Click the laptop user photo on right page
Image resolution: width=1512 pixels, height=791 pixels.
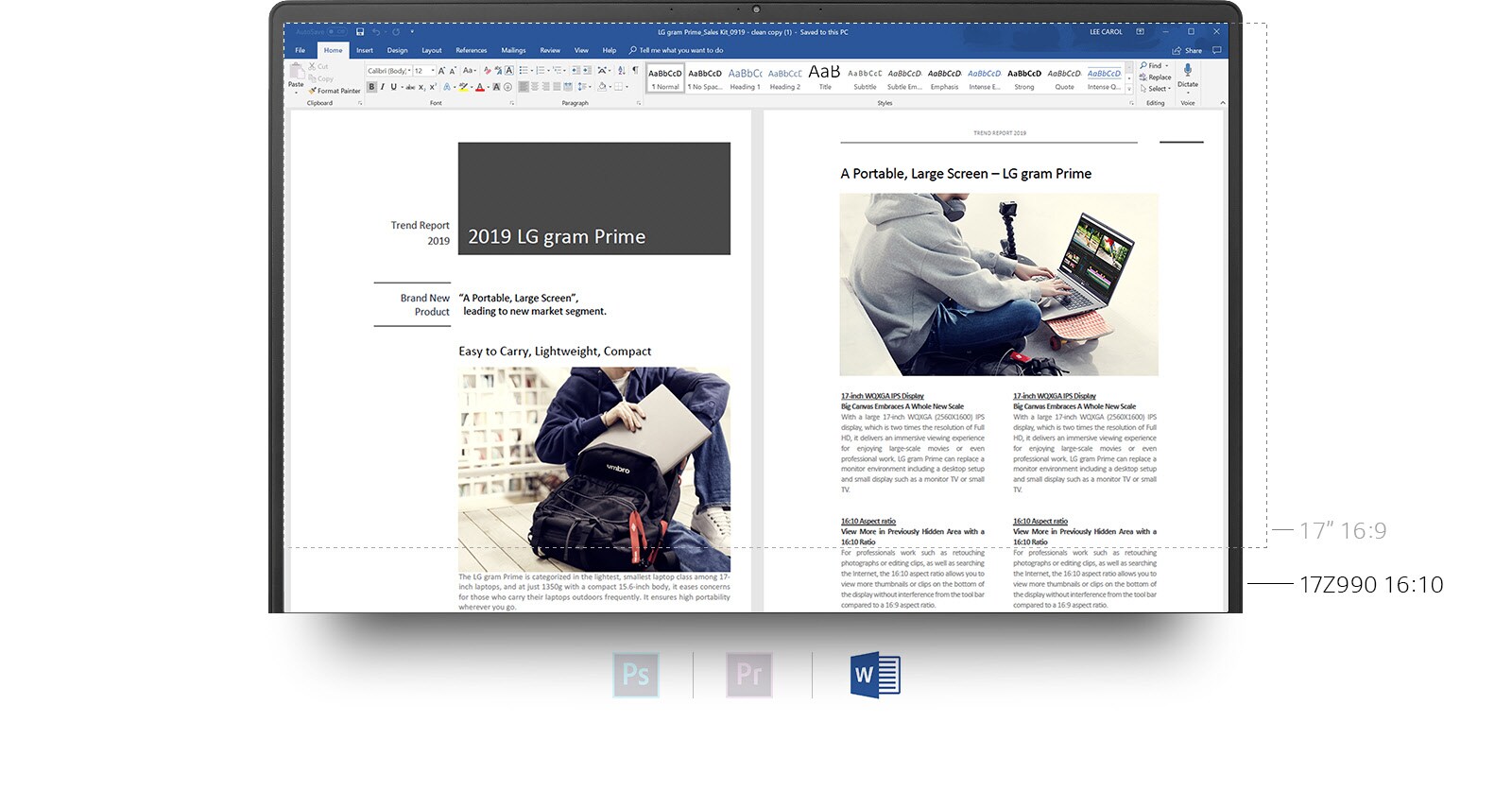pos(999,284)
